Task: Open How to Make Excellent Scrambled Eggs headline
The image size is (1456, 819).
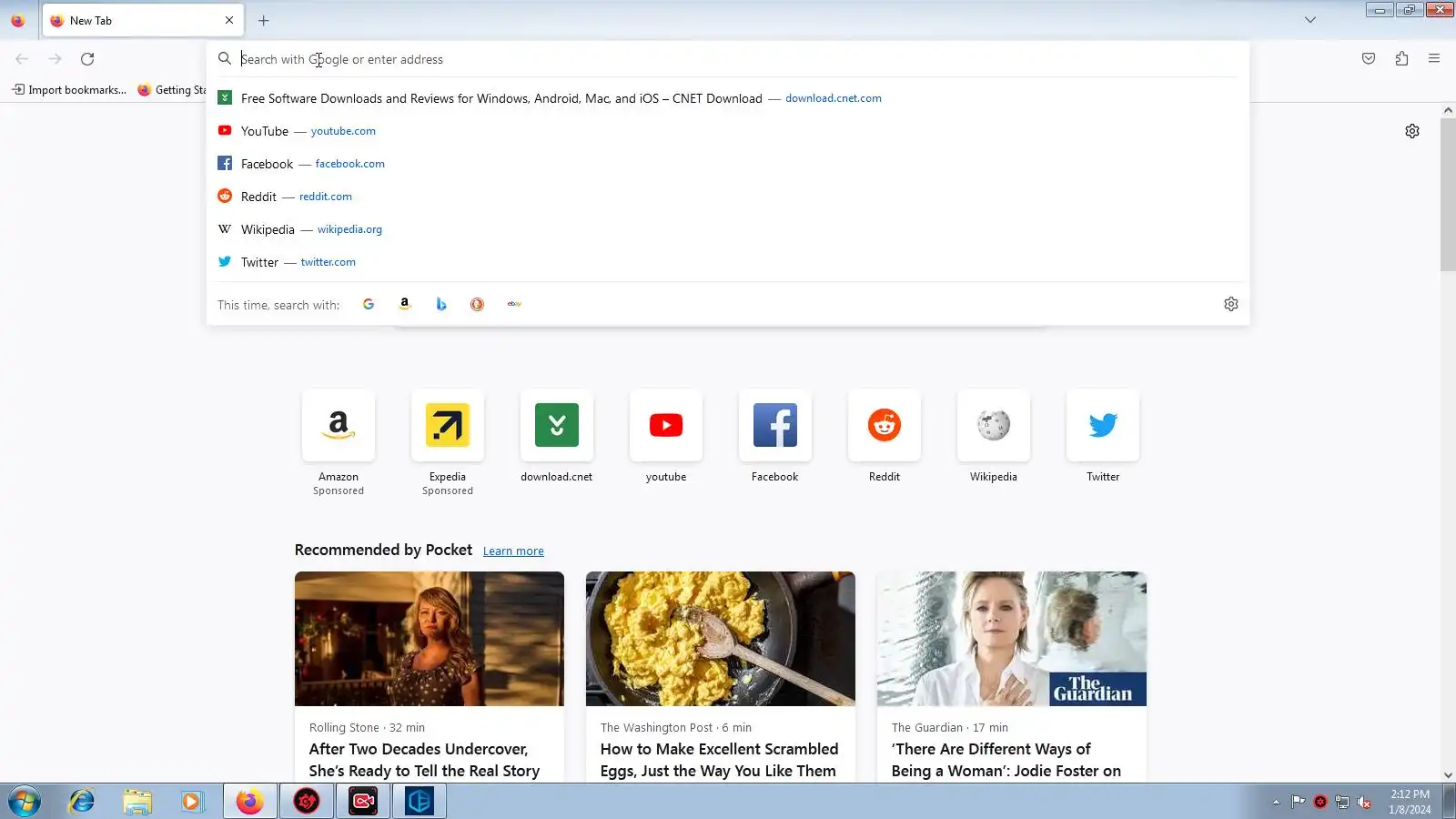Action: point(719,760)
